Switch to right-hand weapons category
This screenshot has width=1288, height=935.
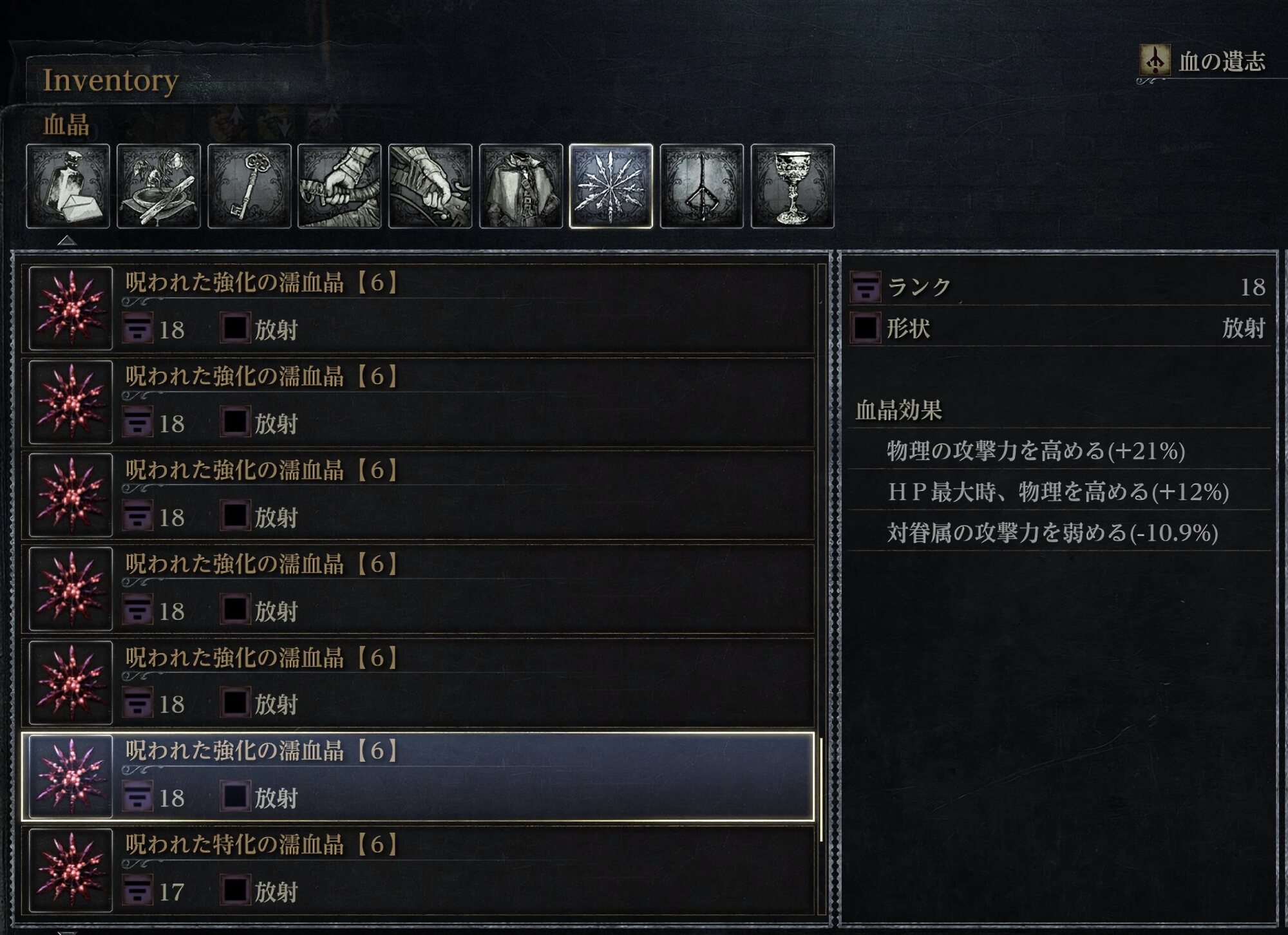pos(339,186)
